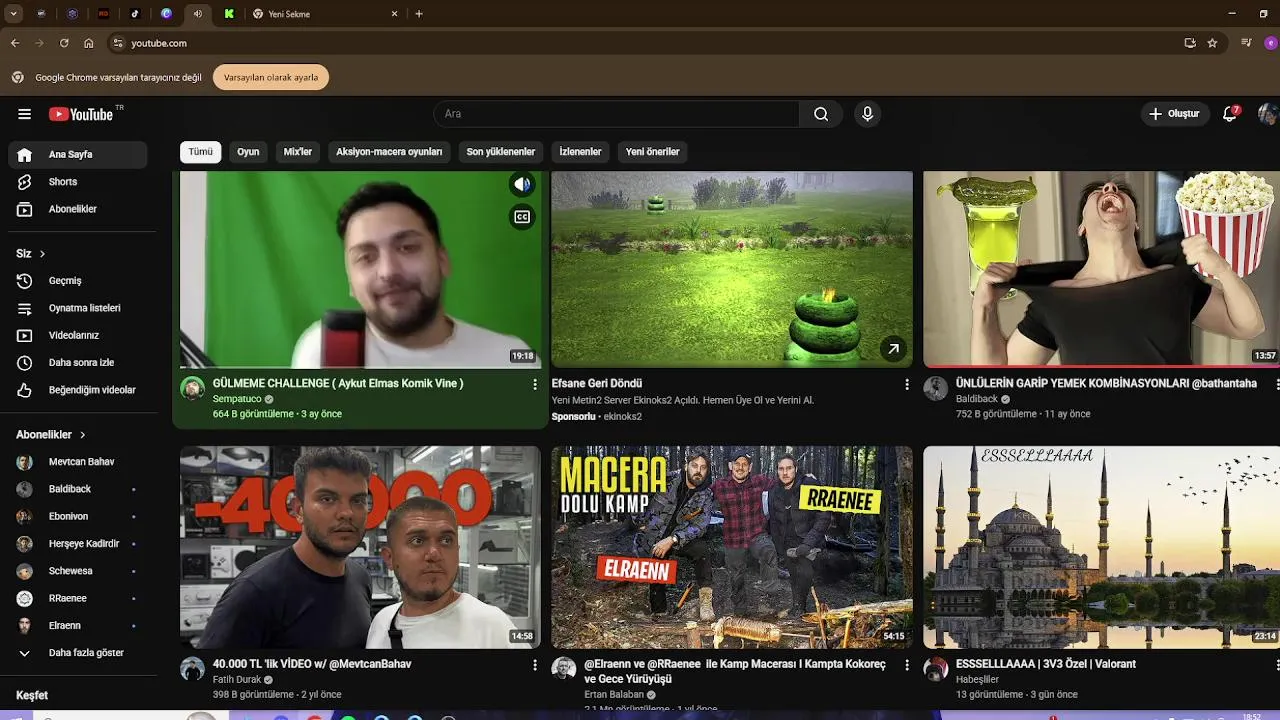Open options menu for Efsane Geri Döndü ad
1280x720 pixels.
click(907, 384)
